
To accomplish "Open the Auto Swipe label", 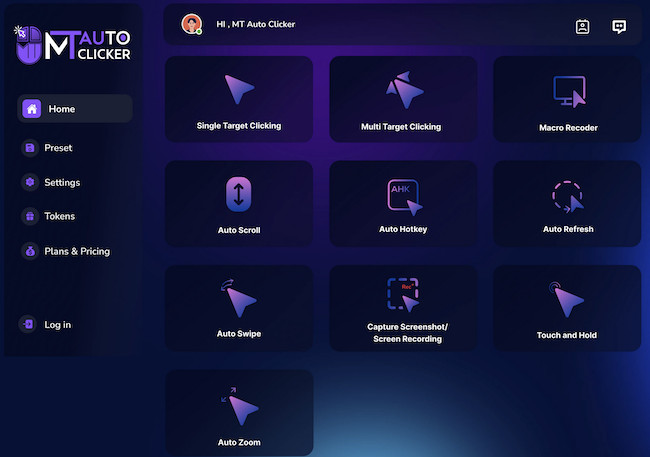I will pyautogui.click(x=239, y=333).
